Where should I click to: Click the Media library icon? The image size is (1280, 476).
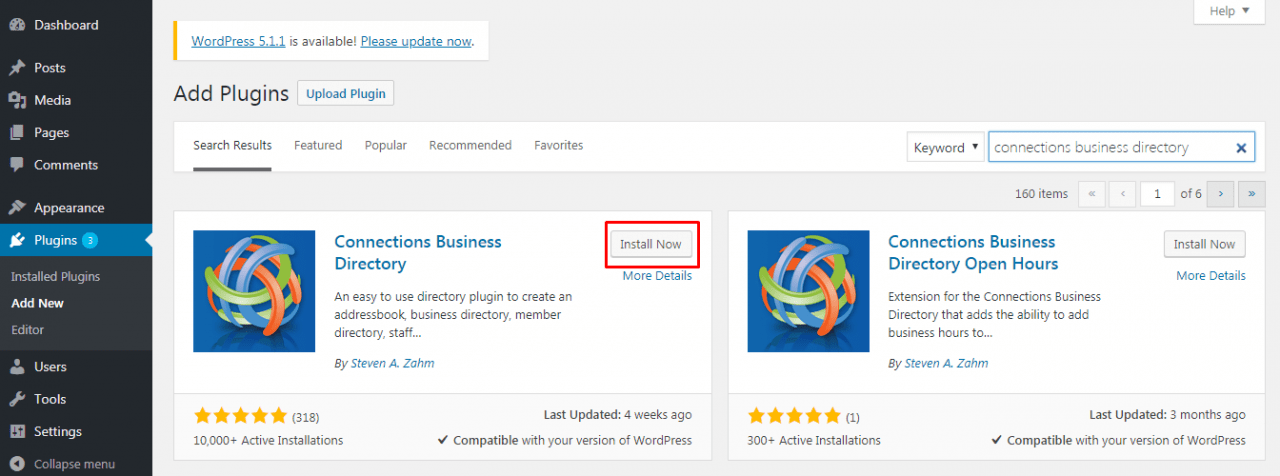click(x=17, y=100)
